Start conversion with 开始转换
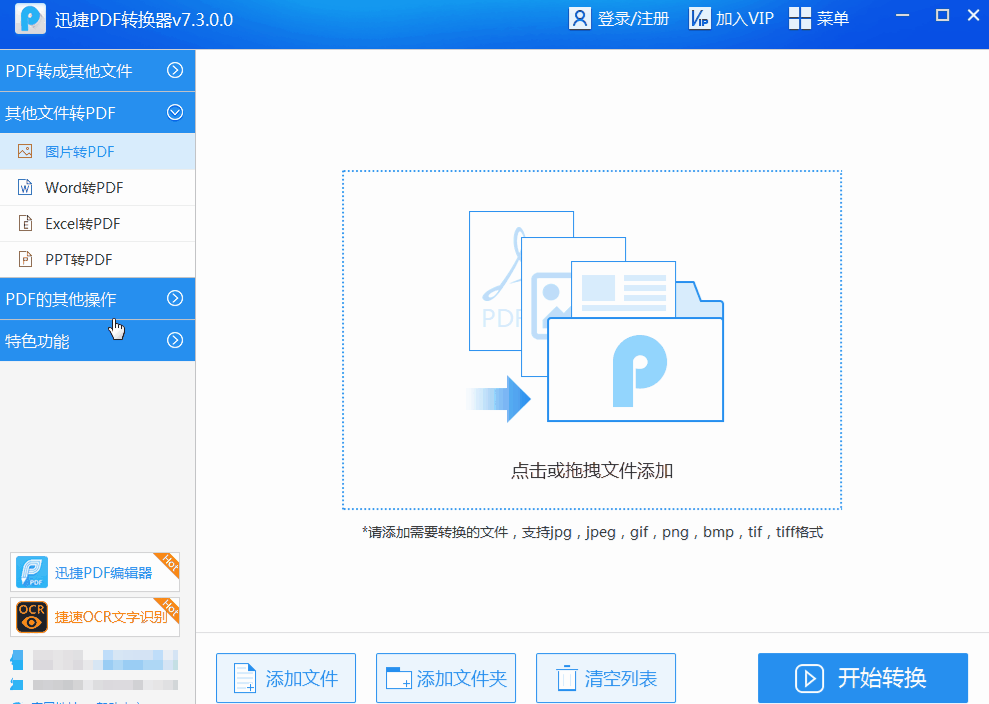989x704 pixels. (863, 678)
